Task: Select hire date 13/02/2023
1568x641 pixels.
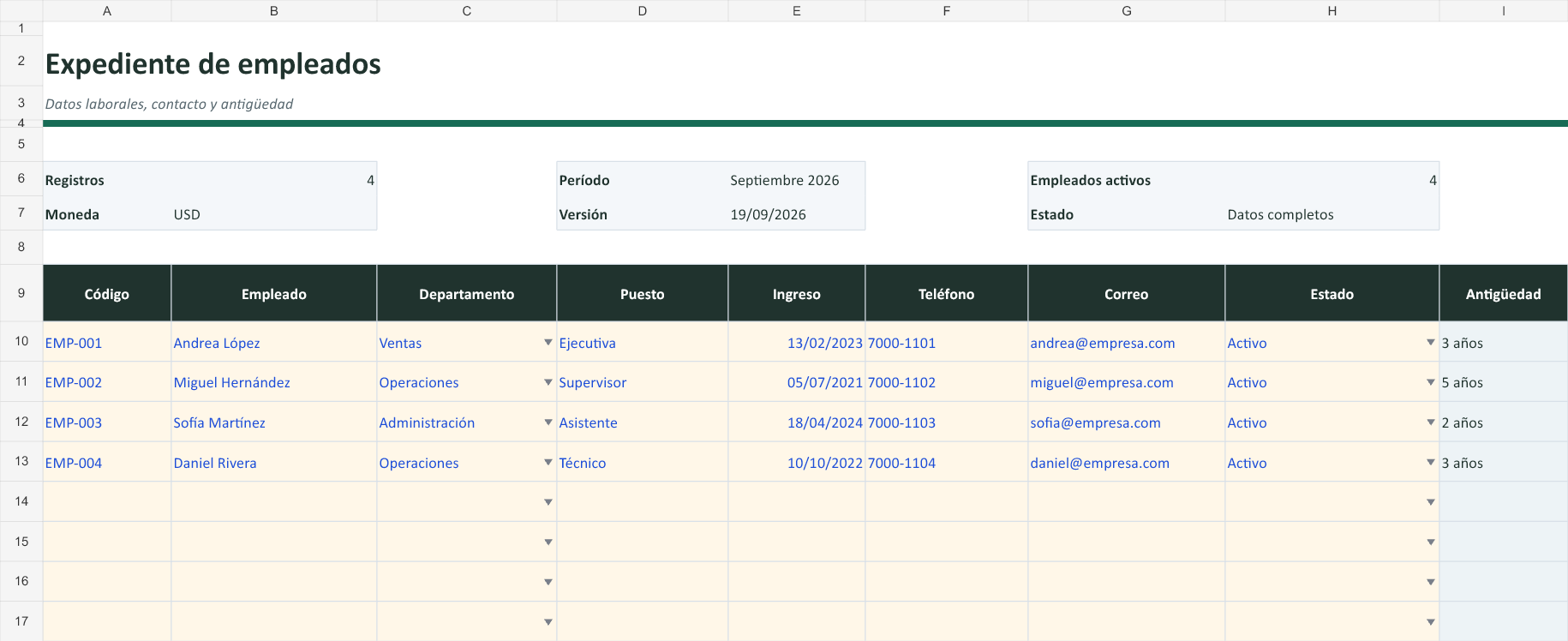Action: pos(797,342)
